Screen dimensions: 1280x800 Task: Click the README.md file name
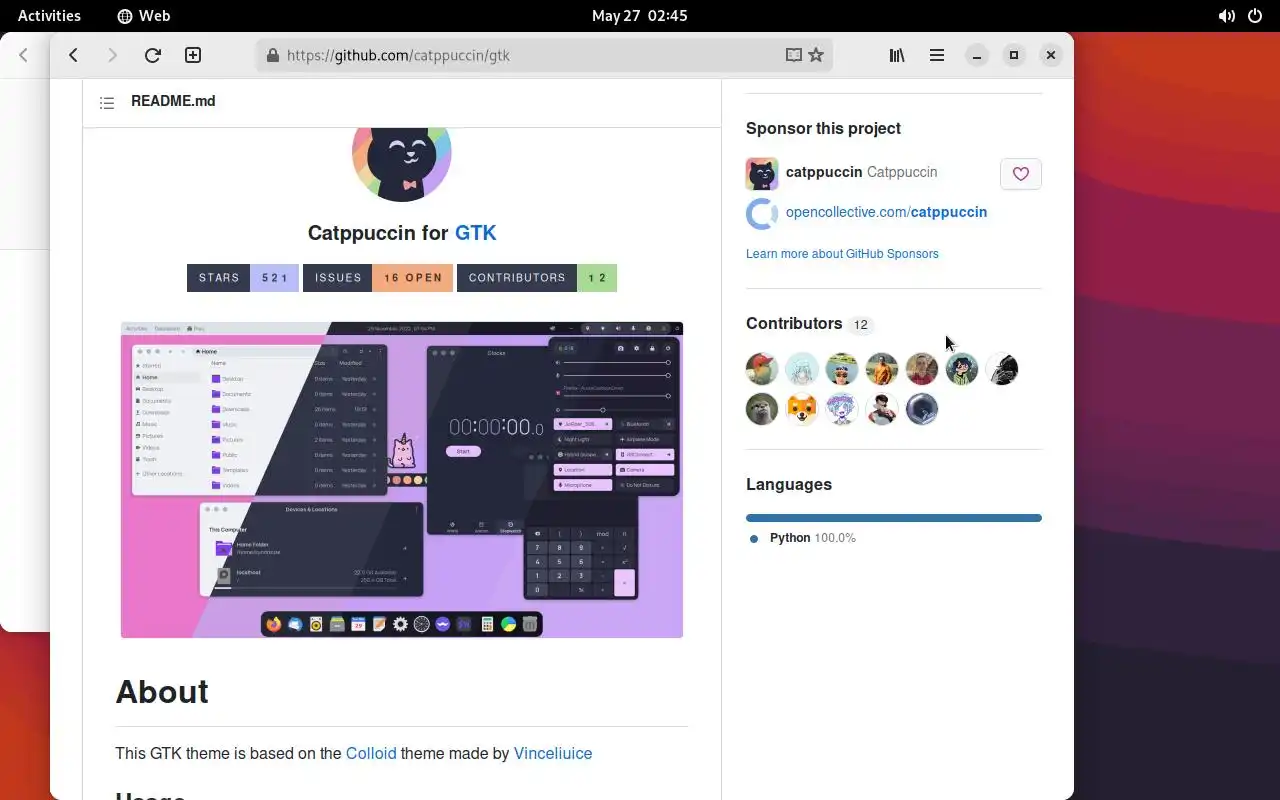click(173, 101)
